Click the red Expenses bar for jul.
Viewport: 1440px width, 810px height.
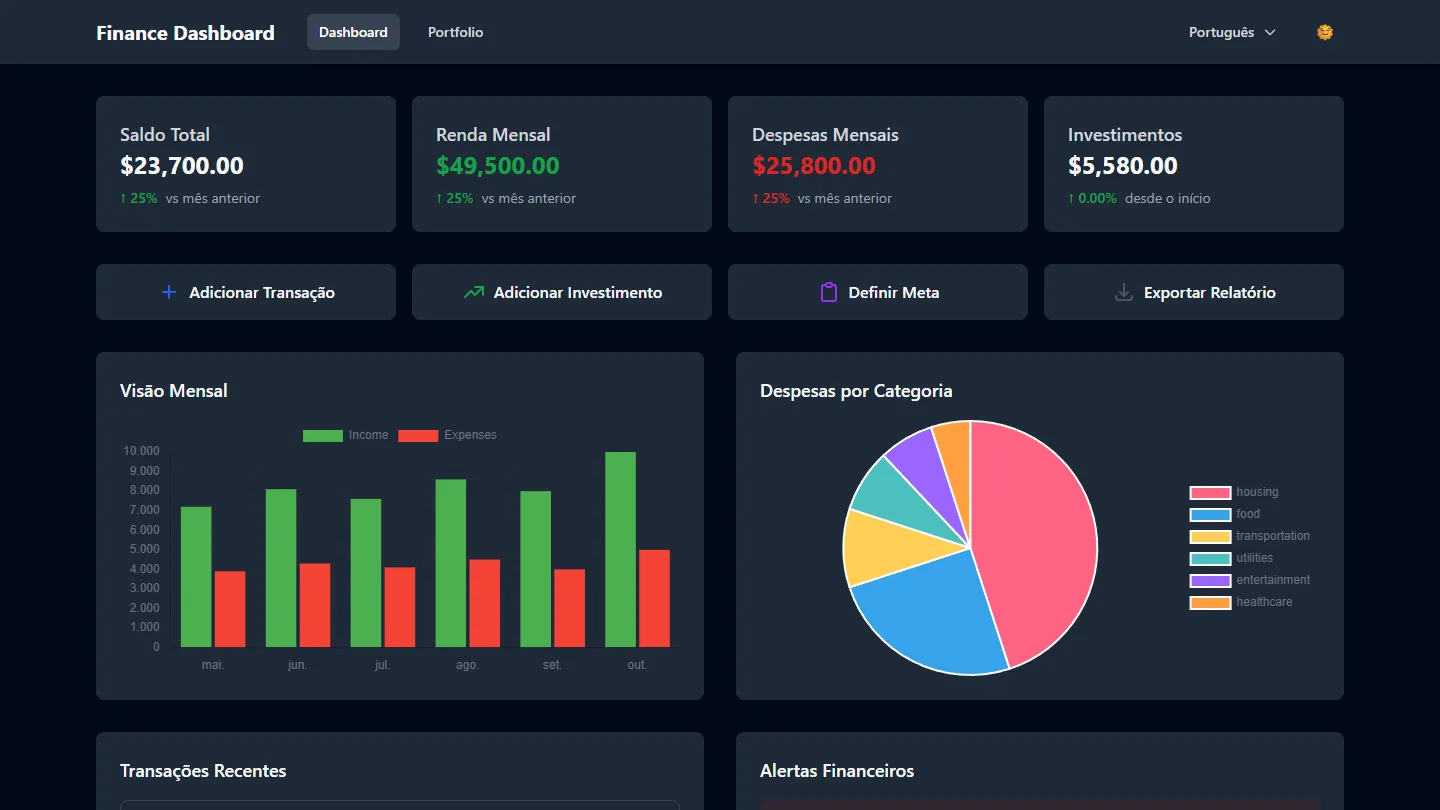click(x=400, y=607)
